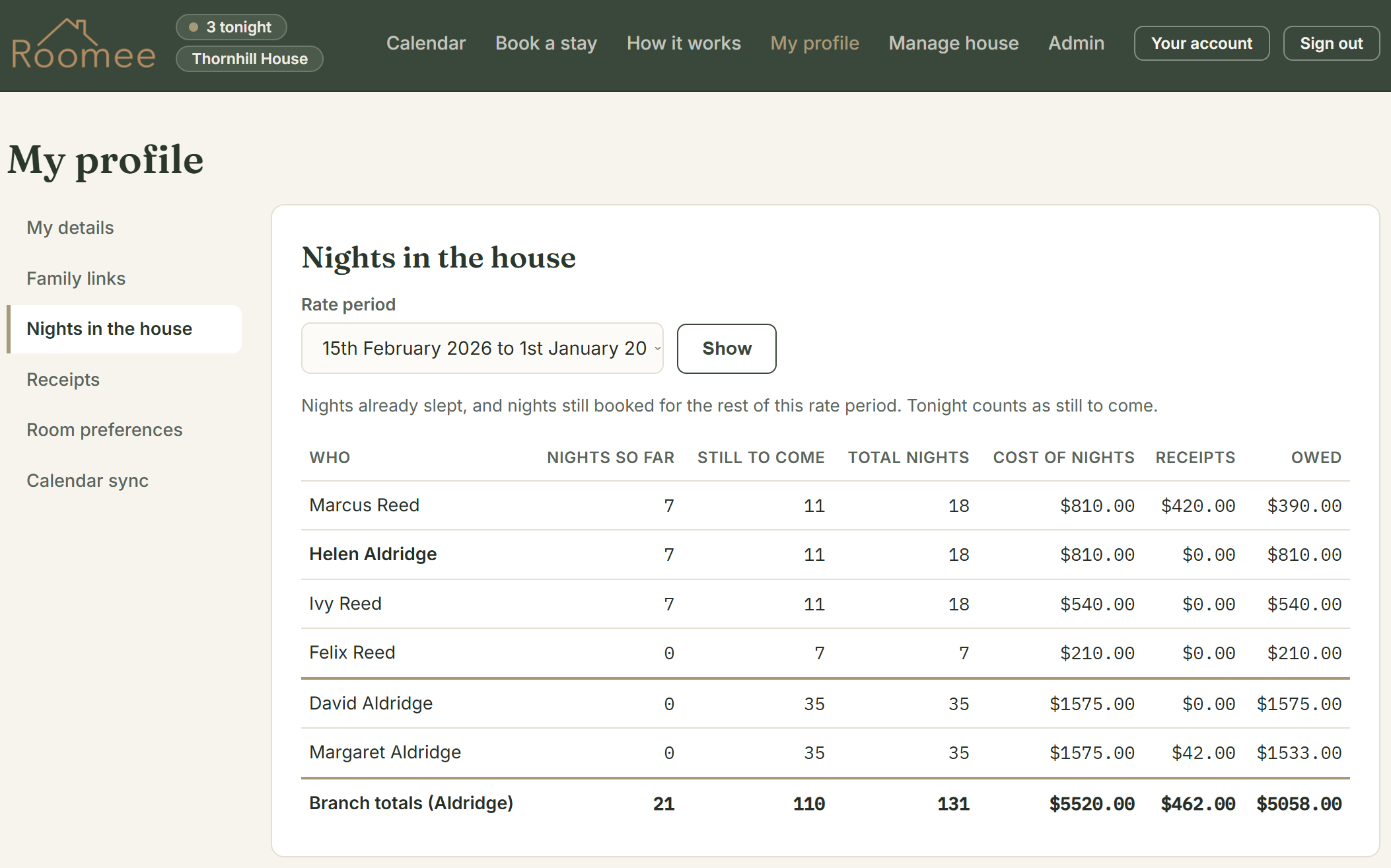Click Marcus Reed's $420.00 receipts value
1391x868 pixels.
pos(1198,506)
